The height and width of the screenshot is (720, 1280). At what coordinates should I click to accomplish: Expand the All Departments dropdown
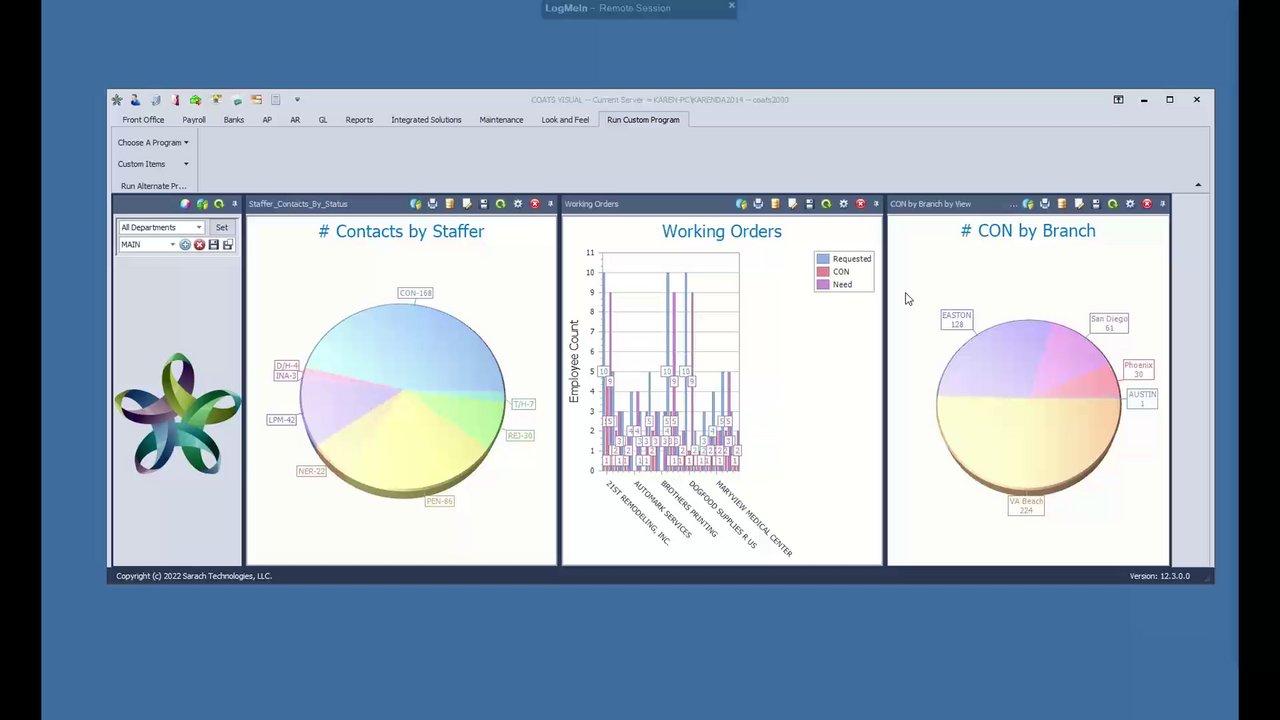pyautogui.click(x=161, y=227)
